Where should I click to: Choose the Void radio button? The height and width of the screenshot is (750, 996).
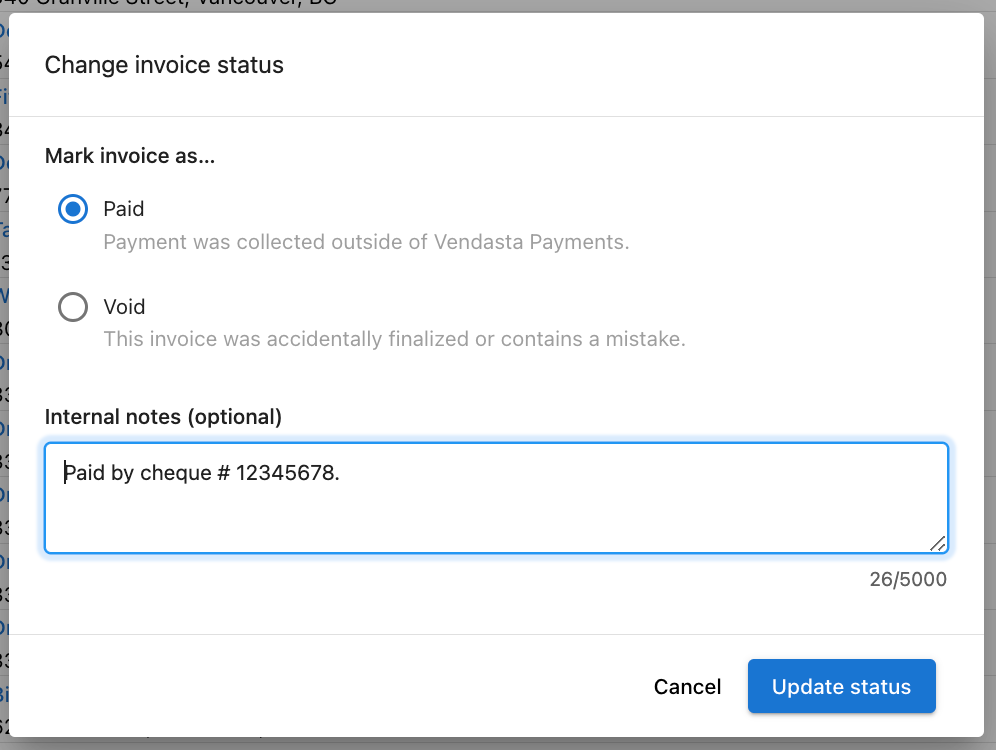(x=73, y=307)
